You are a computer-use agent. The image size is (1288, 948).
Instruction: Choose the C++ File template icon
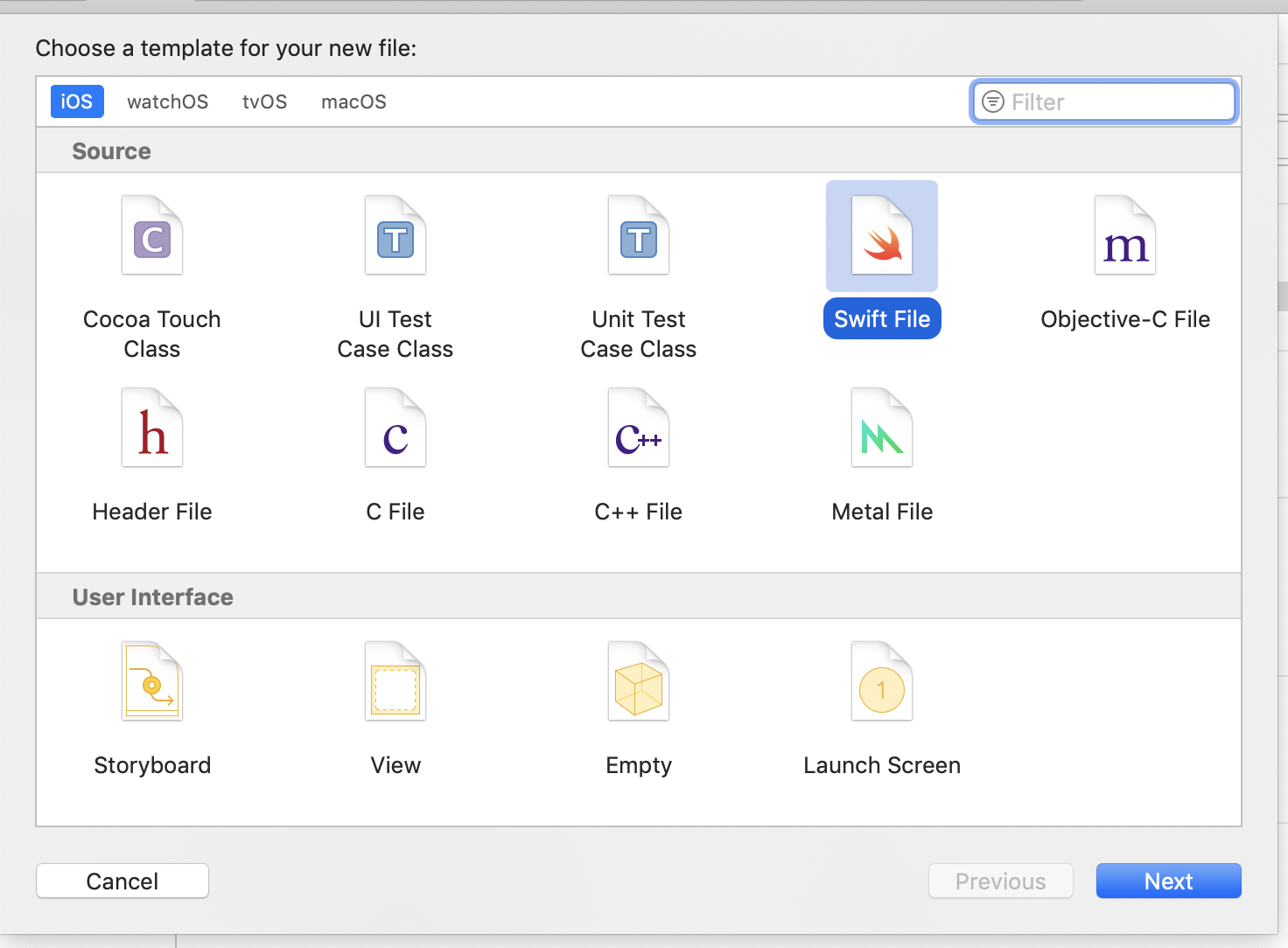click(639, 429)
